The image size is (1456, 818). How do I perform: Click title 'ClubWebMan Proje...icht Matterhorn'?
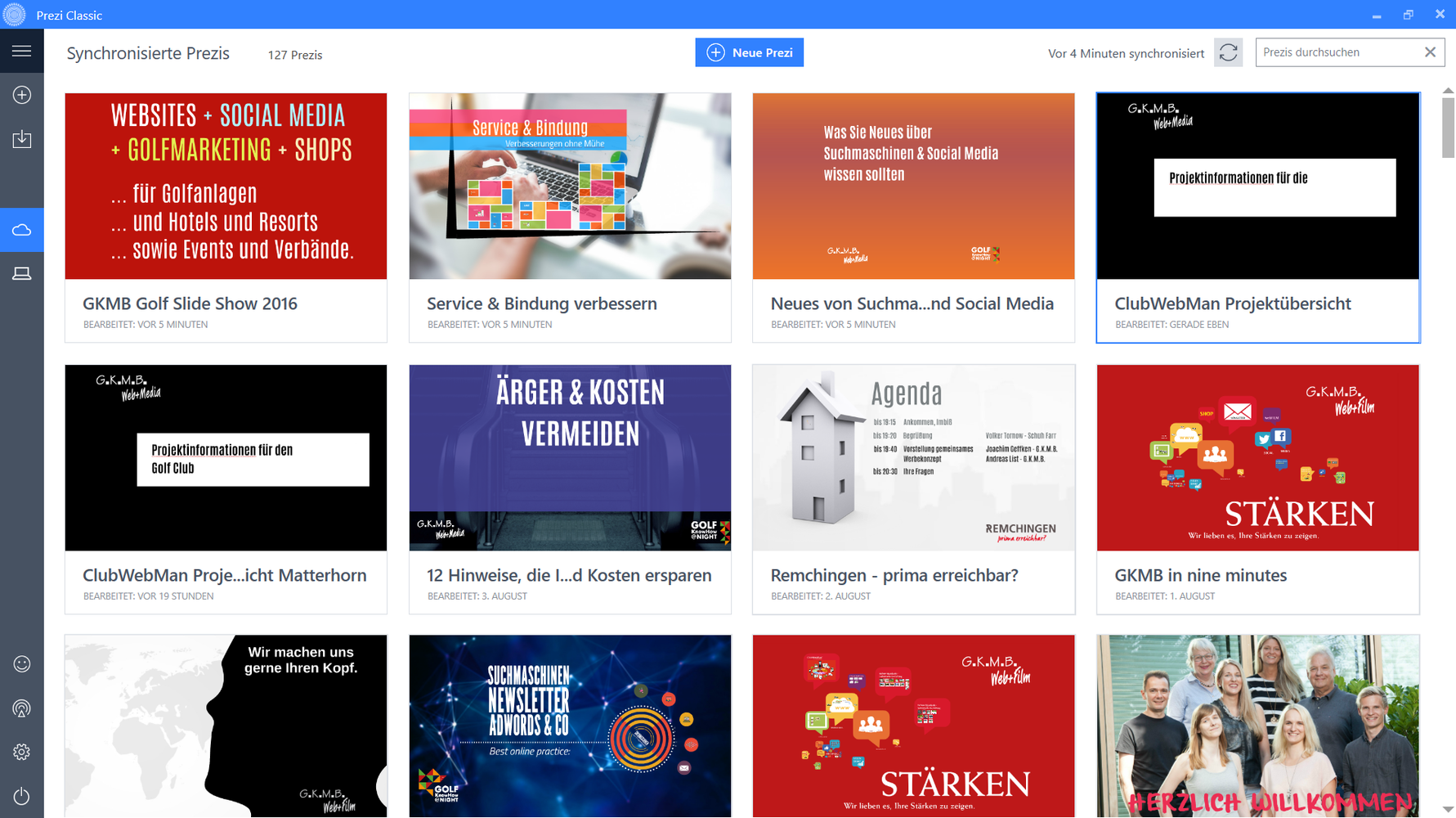[x=224, y=575]
